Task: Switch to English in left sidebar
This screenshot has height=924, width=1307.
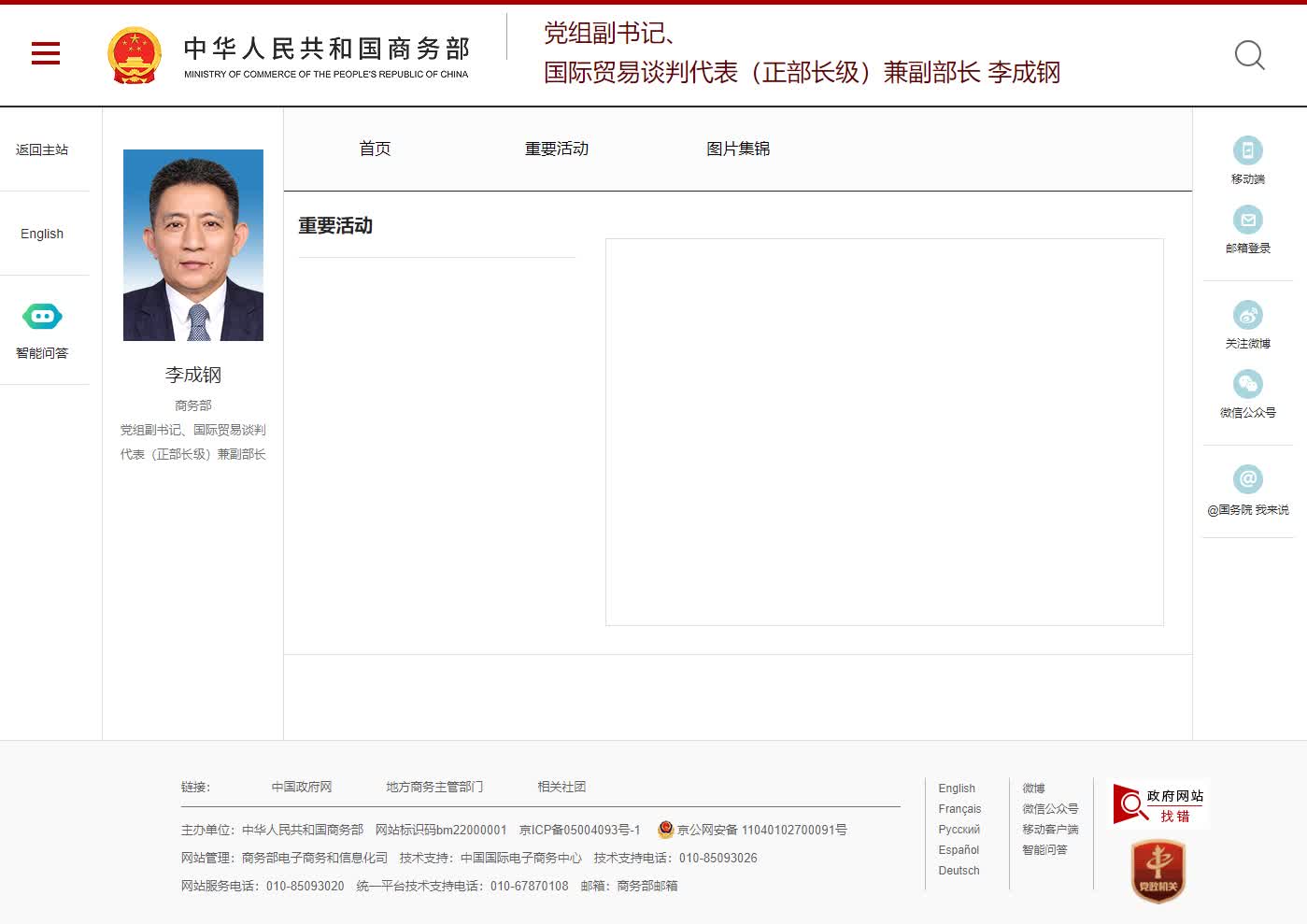Action: point(42,235)
